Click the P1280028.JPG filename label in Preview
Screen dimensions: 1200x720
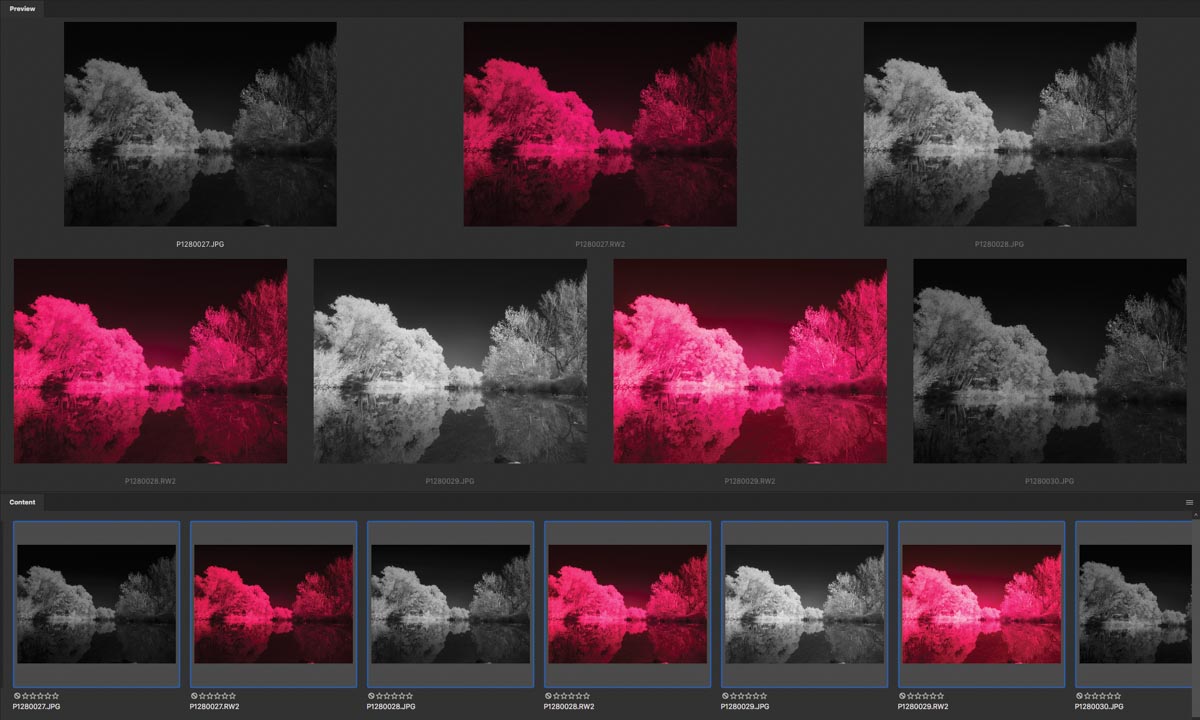(x=1000, y=243)
